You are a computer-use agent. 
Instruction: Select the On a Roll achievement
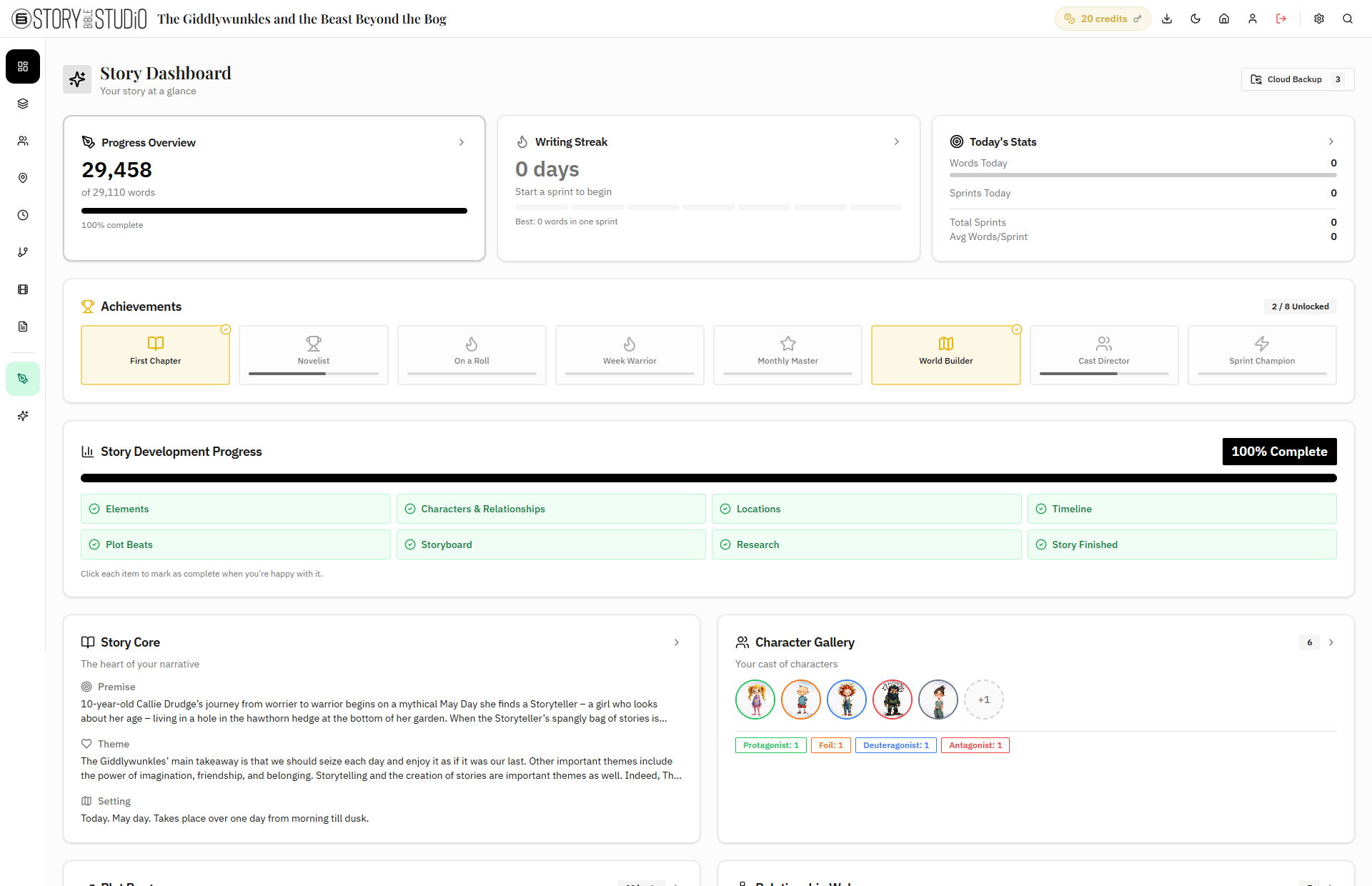pos(472,355)
